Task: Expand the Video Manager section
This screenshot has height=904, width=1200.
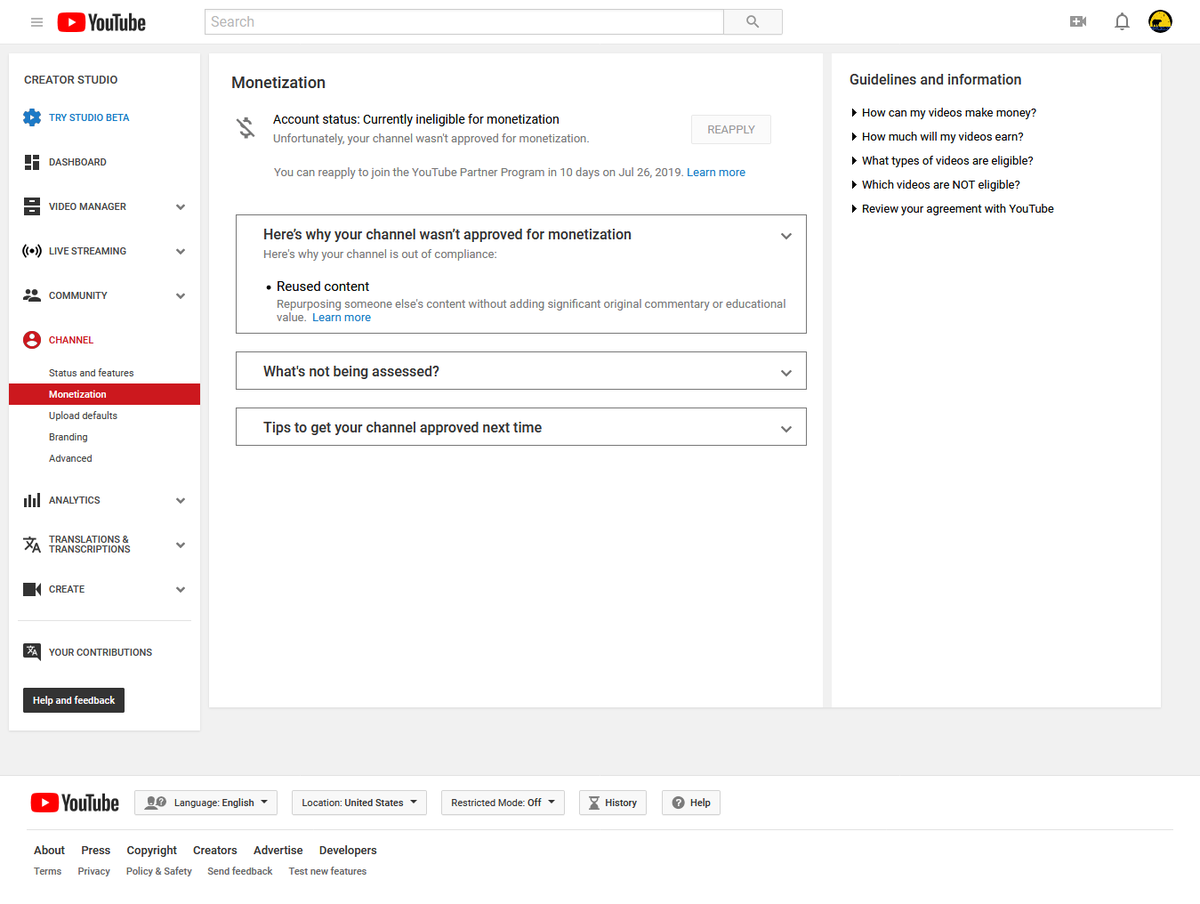Action: click(181, 207)
